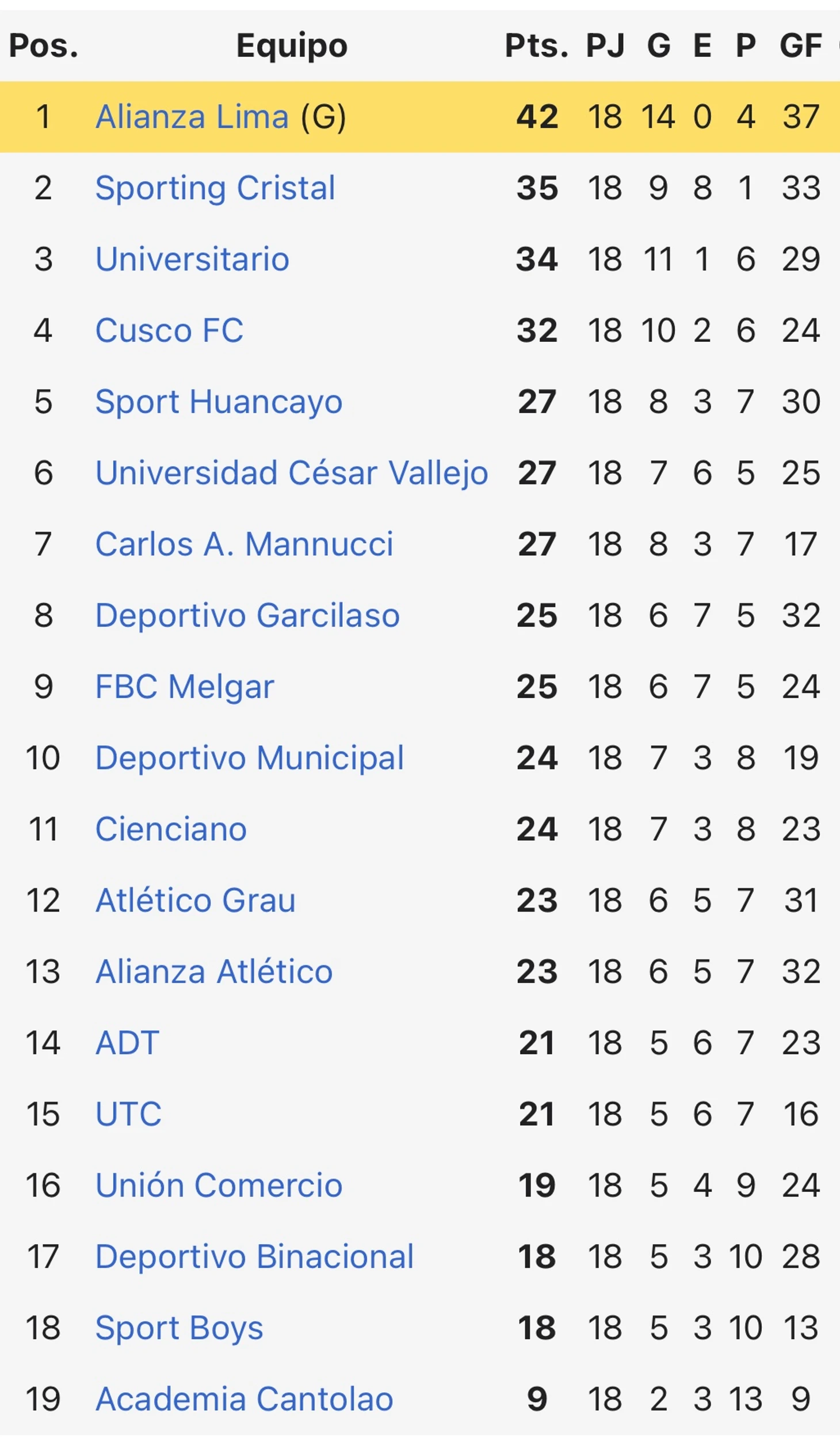
Task: Open the Deportivo Municipal link
Action: tap(250, 758)
